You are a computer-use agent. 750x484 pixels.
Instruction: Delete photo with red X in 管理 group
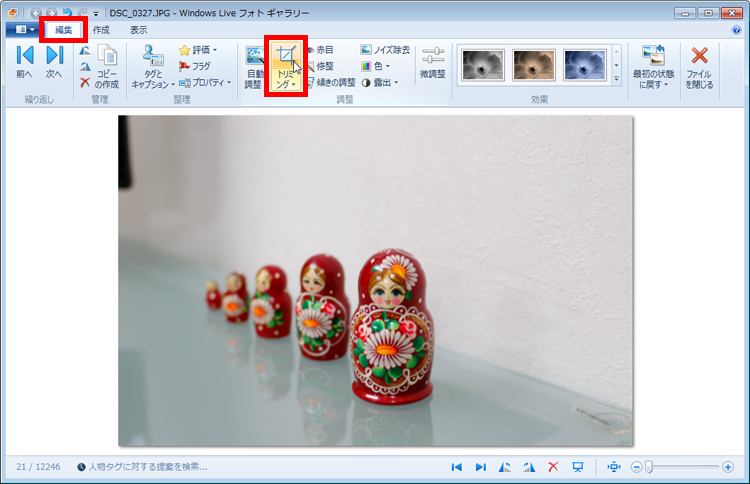[x=85, y=82]
